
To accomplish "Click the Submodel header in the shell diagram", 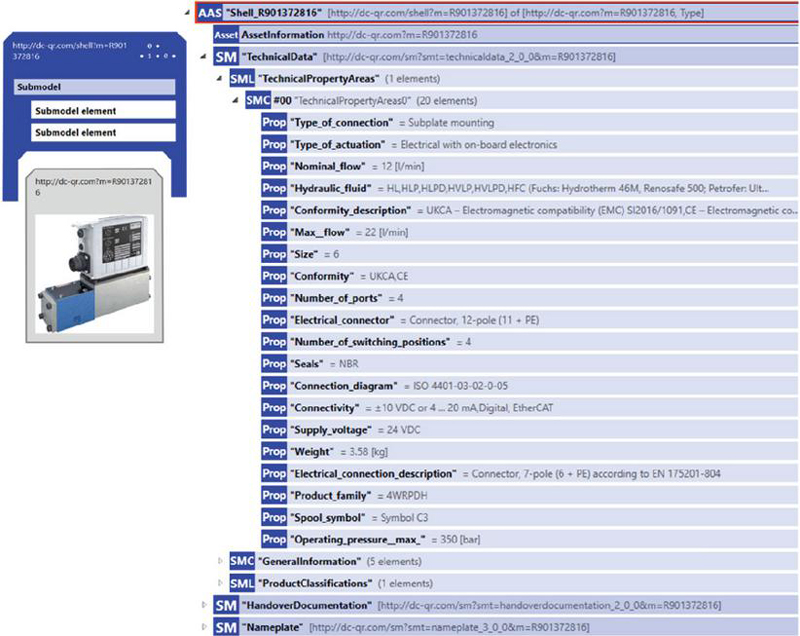I will pos(94,87).
